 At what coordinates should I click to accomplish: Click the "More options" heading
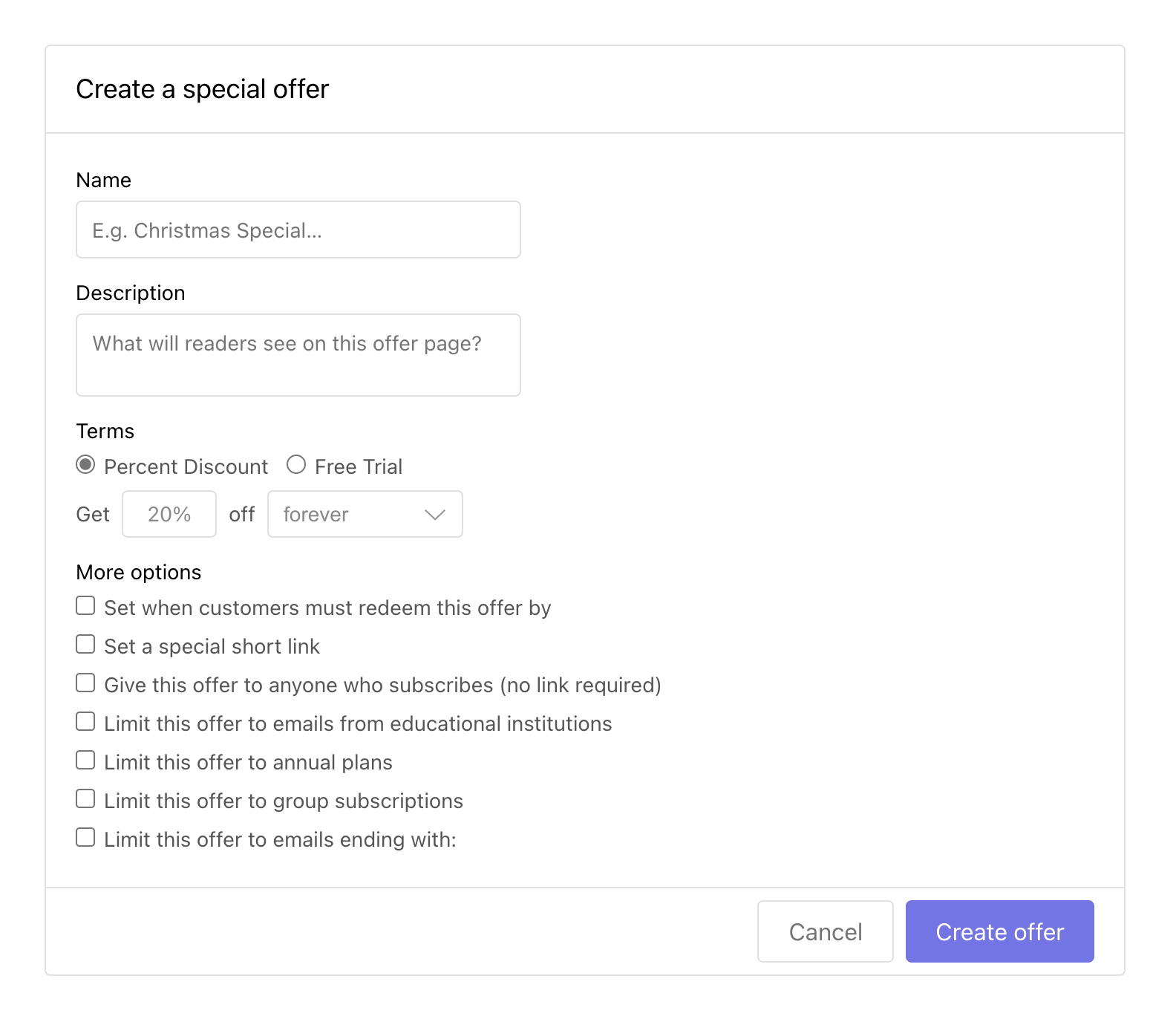click(138, 572)
